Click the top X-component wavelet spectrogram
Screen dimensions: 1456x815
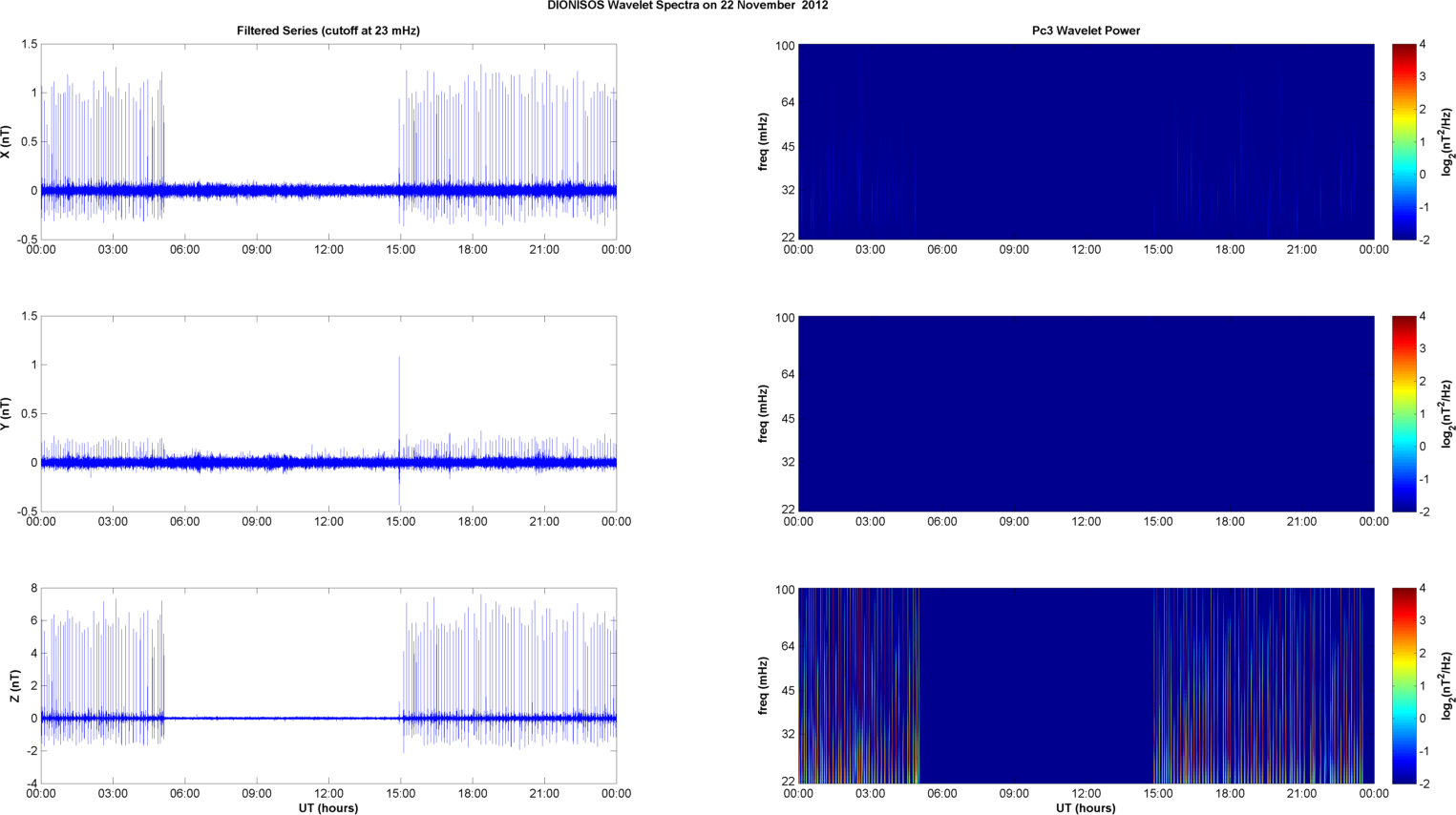[1086, 141]
